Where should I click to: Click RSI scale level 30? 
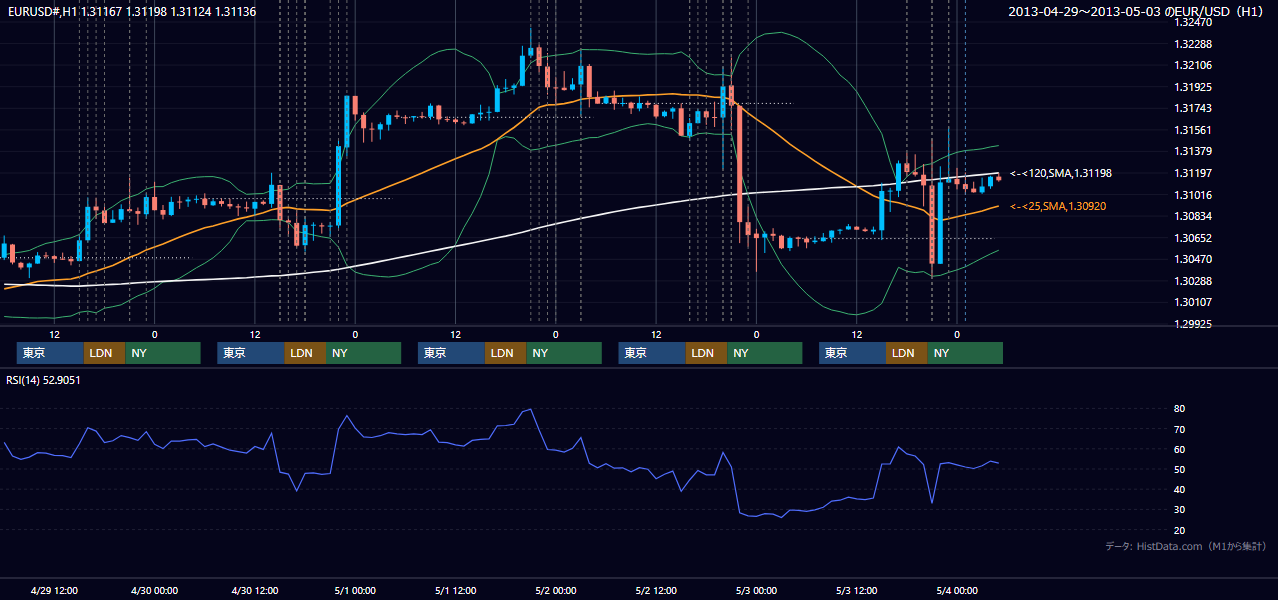(x=1180, y=509)
